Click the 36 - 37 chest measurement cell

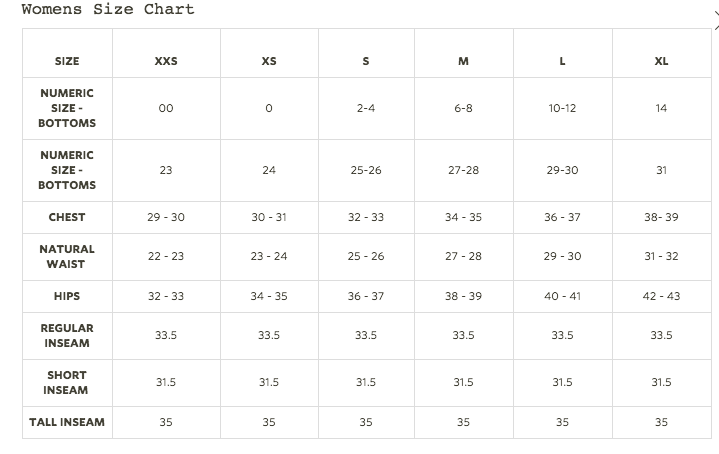562,217
